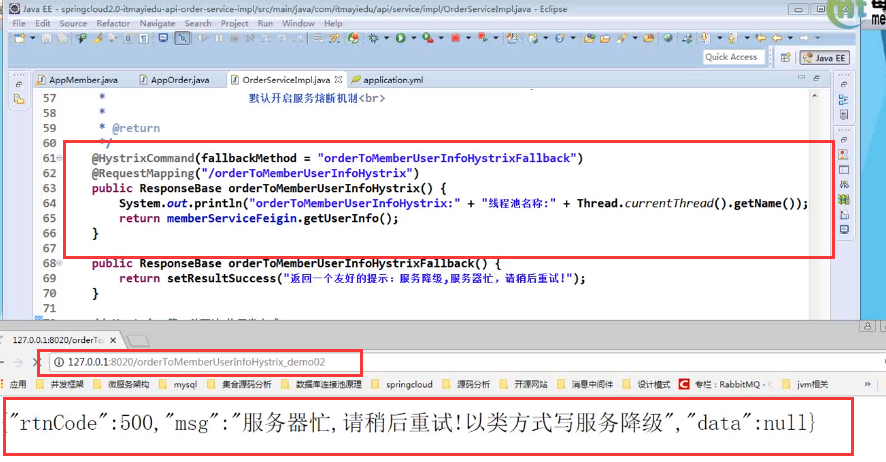This screenshot has height=462, width=886.
Task: Open the Debug configurations dropdown arrow
Action: point(386,38)
